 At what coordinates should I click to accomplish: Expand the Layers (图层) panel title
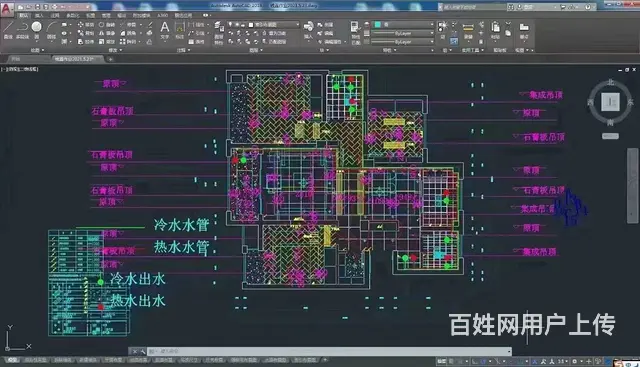click(256, 50)
